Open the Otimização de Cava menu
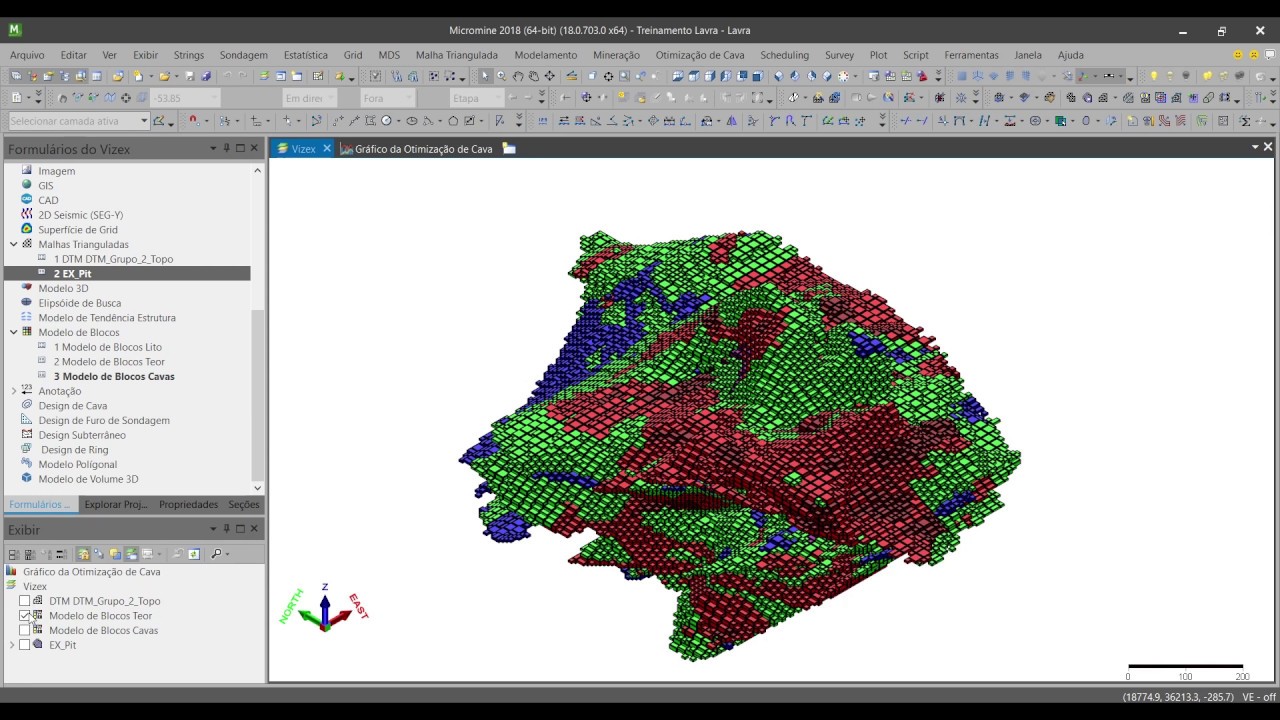This screenshot has width=1280, height=720. coord(700,55)
